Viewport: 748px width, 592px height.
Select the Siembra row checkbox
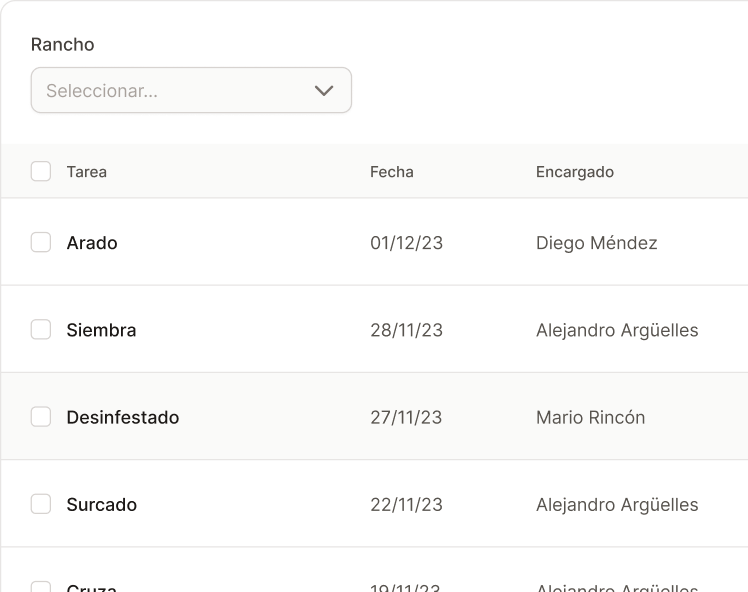(x=41, y=329)
